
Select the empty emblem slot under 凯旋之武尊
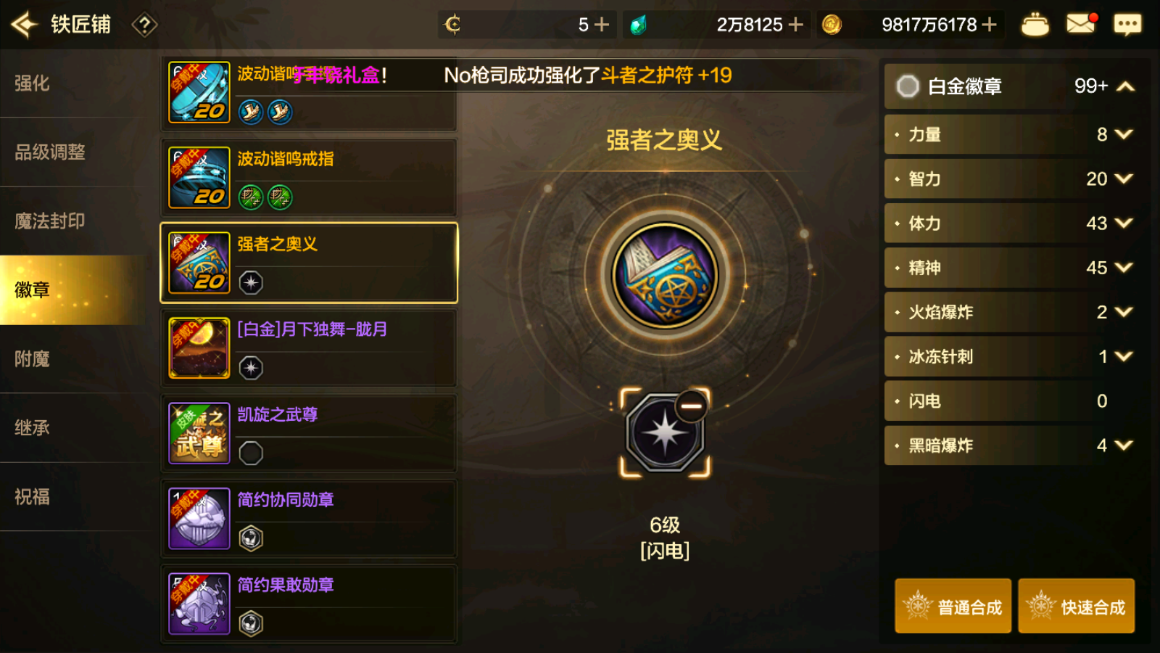tap(251, 453)
